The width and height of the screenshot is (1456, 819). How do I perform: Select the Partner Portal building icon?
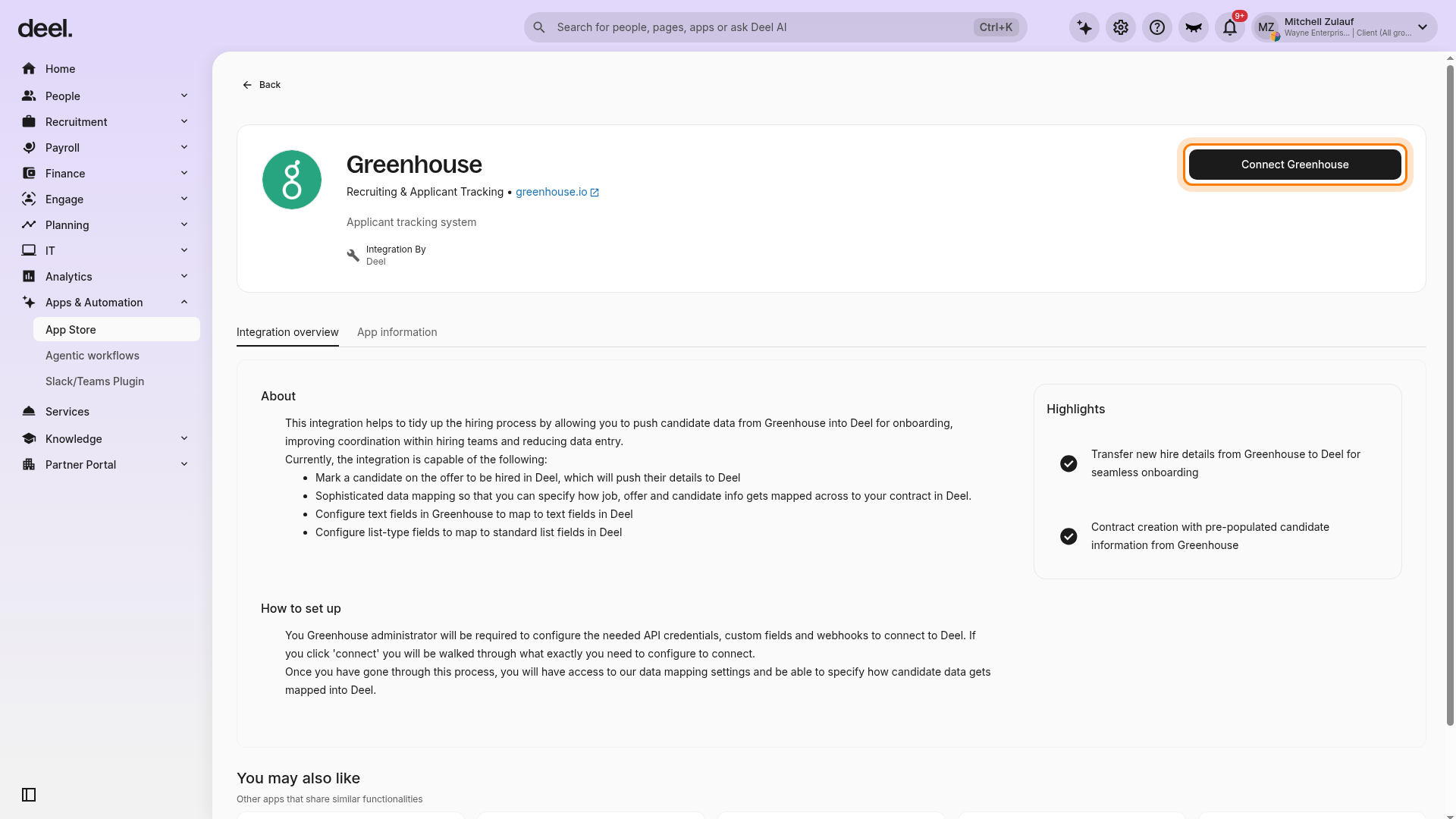tap(29, 465)
